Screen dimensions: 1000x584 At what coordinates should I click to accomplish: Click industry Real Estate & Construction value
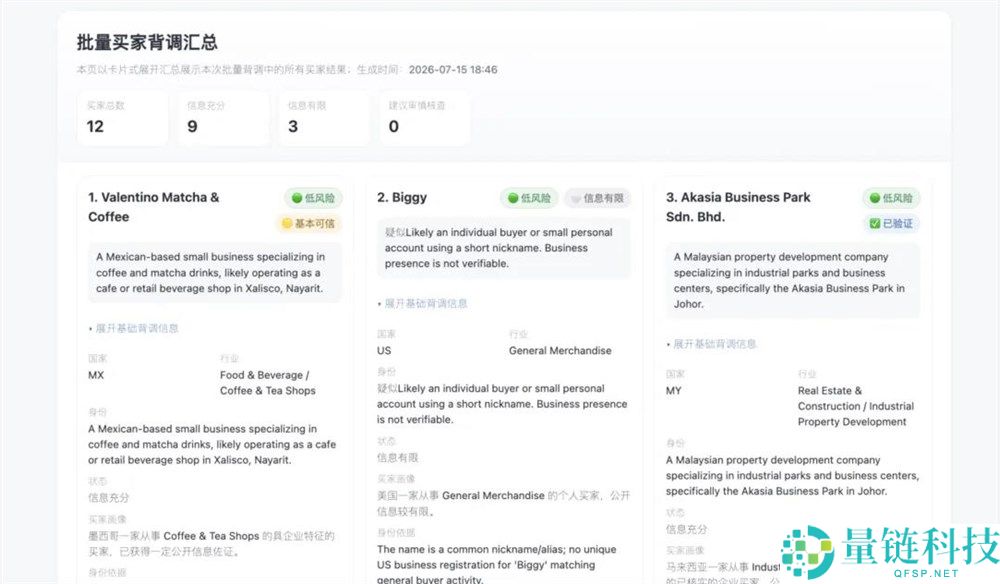pos(856,406)
